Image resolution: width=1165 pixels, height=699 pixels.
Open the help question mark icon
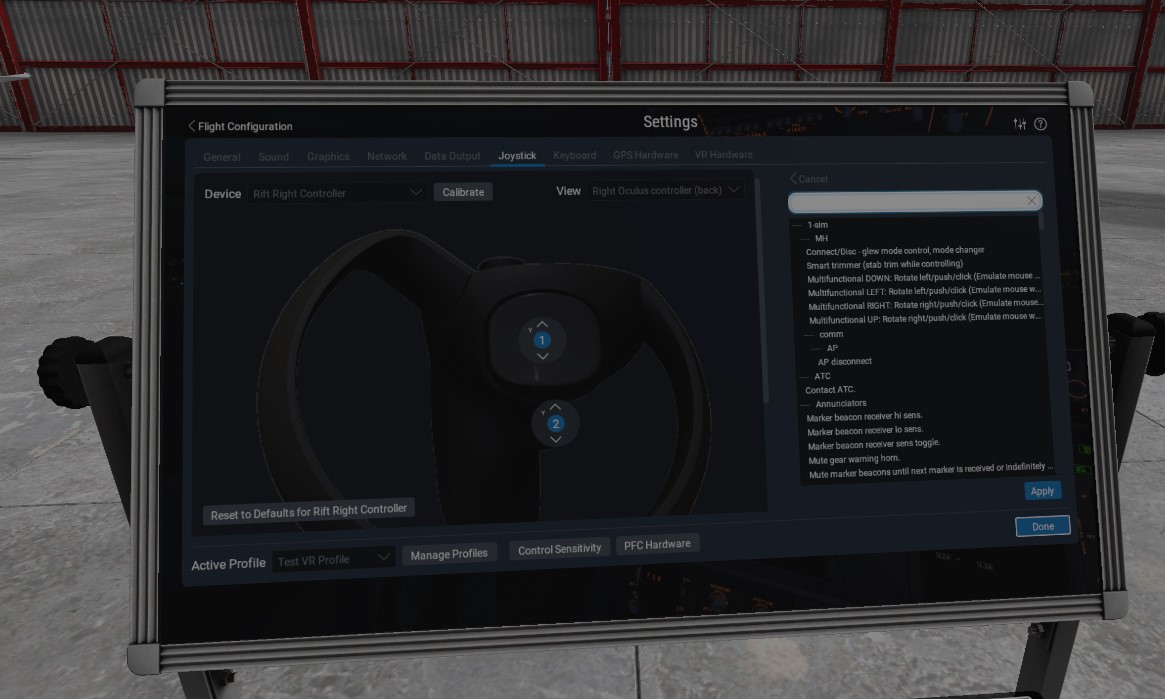coord(1040,124)
